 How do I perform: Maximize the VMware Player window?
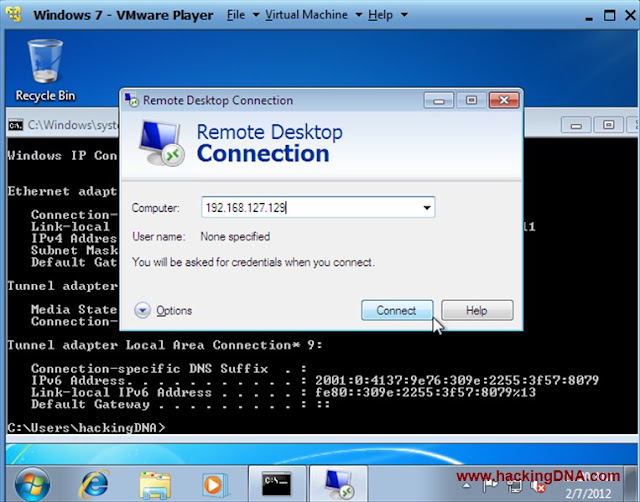pos(609,16)
